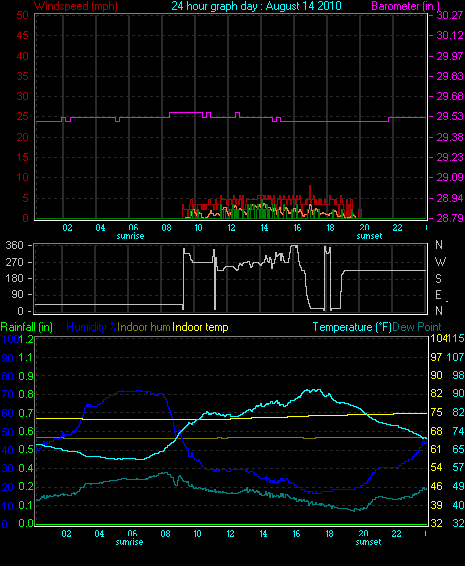Viewport: 465px width, 566px height.
Task: Click the Indoor temp legend label
Action: 200,327
